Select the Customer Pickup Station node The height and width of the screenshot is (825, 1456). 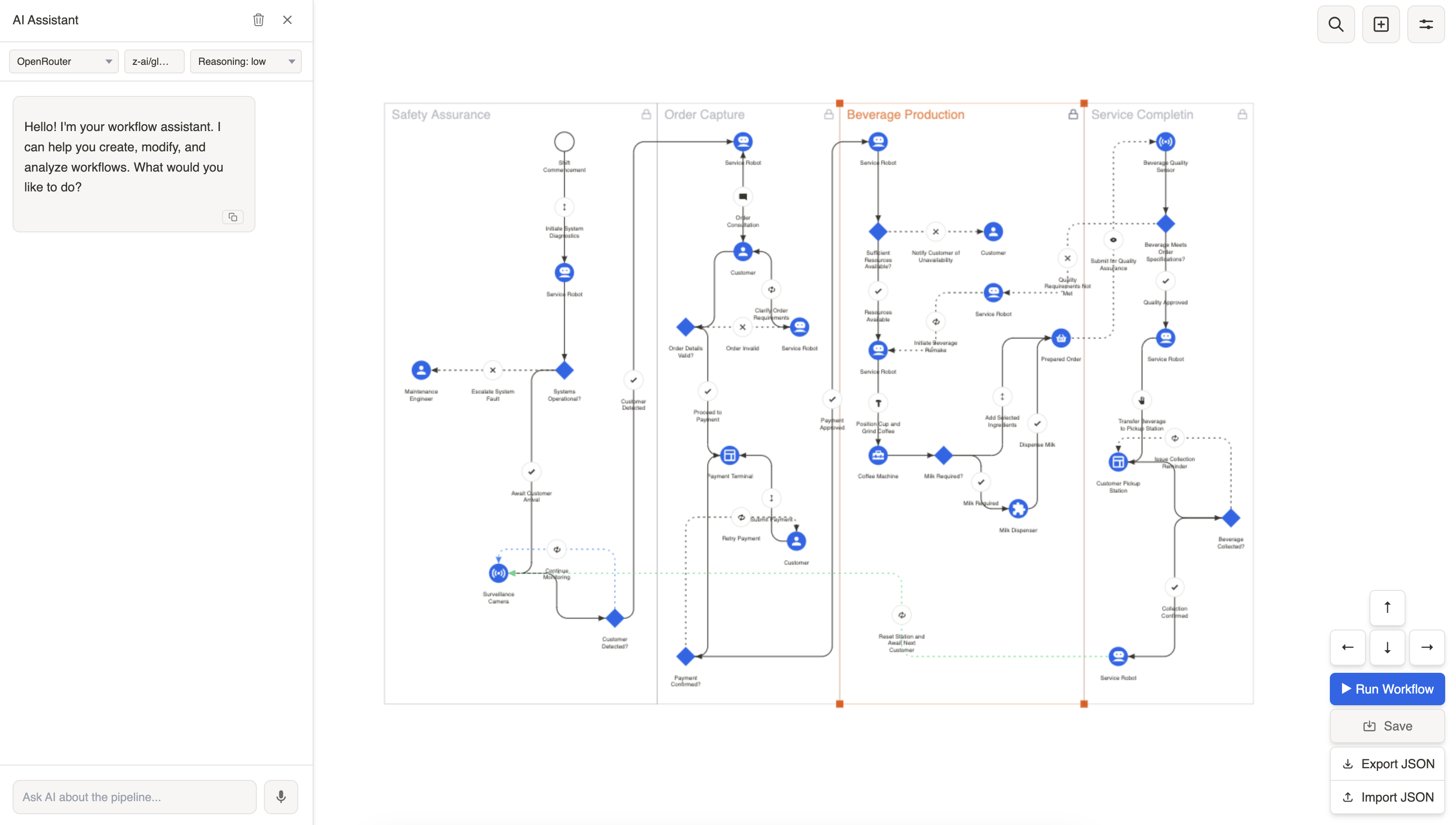(1118, 462)
